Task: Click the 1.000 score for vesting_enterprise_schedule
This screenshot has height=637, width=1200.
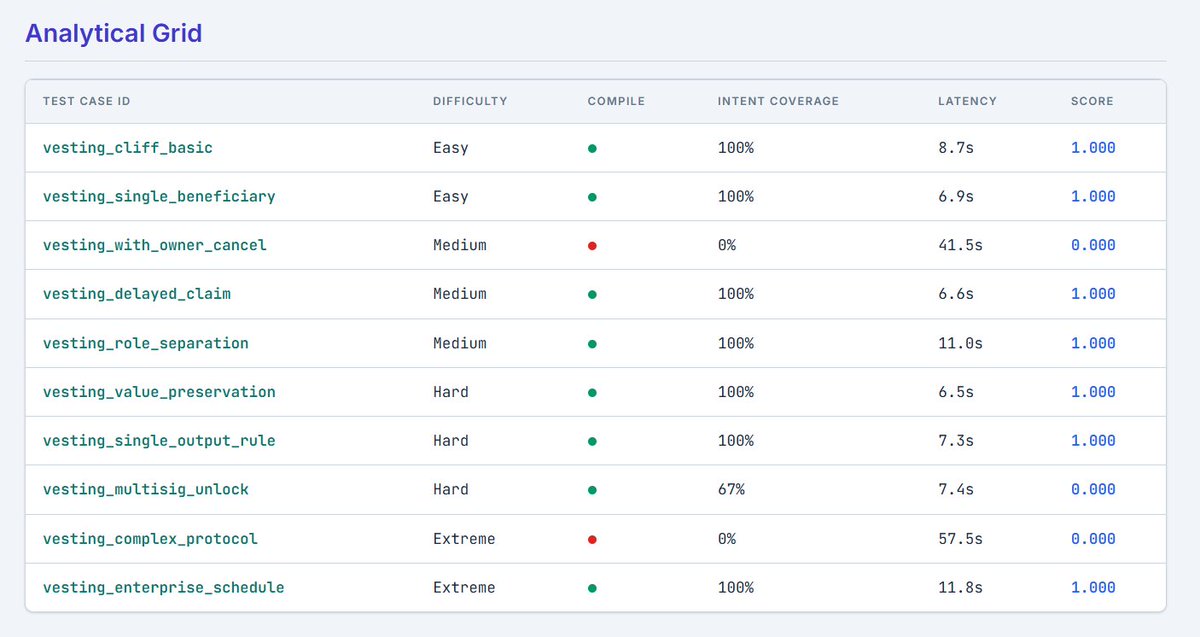Action: (x=1093, y=588)
